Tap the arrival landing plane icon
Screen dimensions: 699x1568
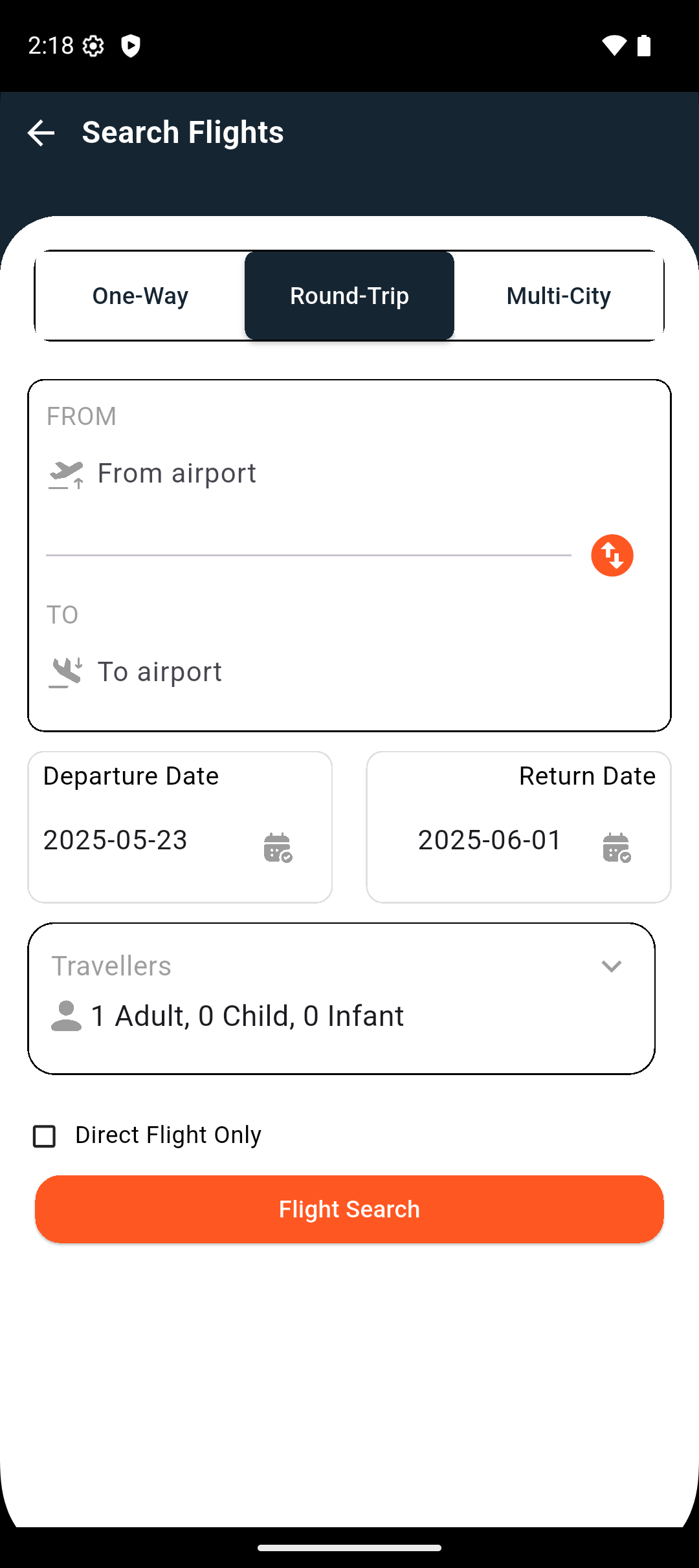66,673
